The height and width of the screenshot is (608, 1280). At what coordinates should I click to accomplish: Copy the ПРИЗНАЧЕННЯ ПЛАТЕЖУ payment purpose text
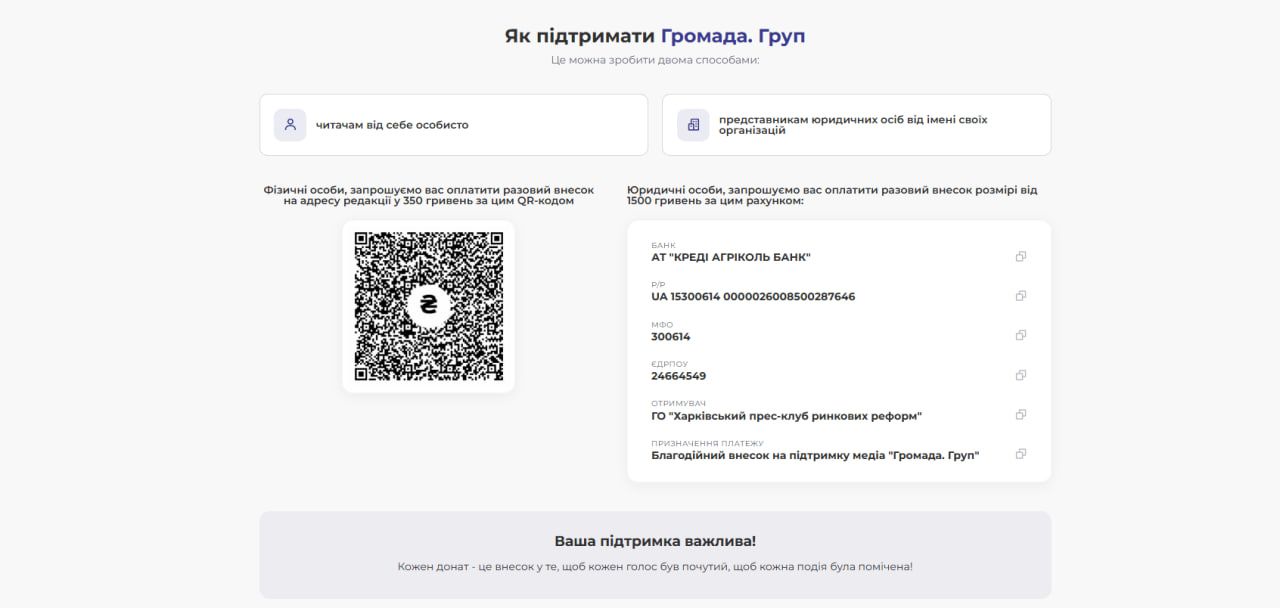coord(1021,454)
